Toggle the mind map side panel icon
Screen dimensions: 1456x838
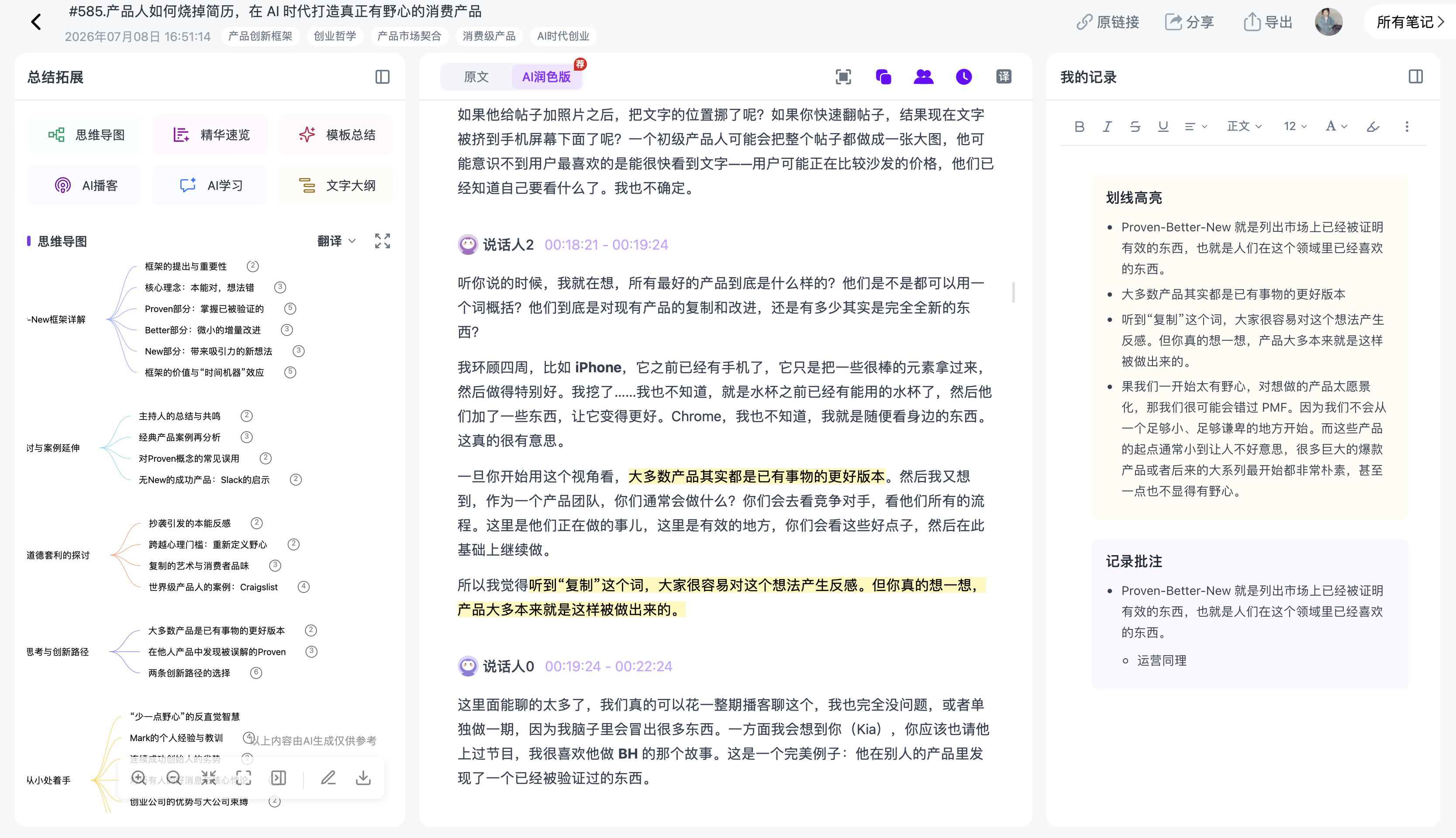(279, 778)
